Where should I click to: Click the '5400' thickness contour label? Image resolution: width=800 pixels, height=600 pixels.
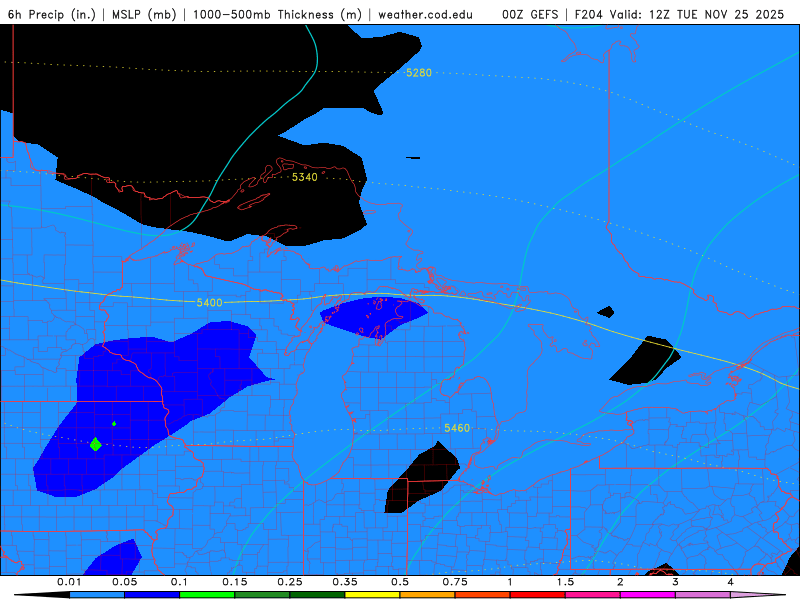click(x=210, y=303)
